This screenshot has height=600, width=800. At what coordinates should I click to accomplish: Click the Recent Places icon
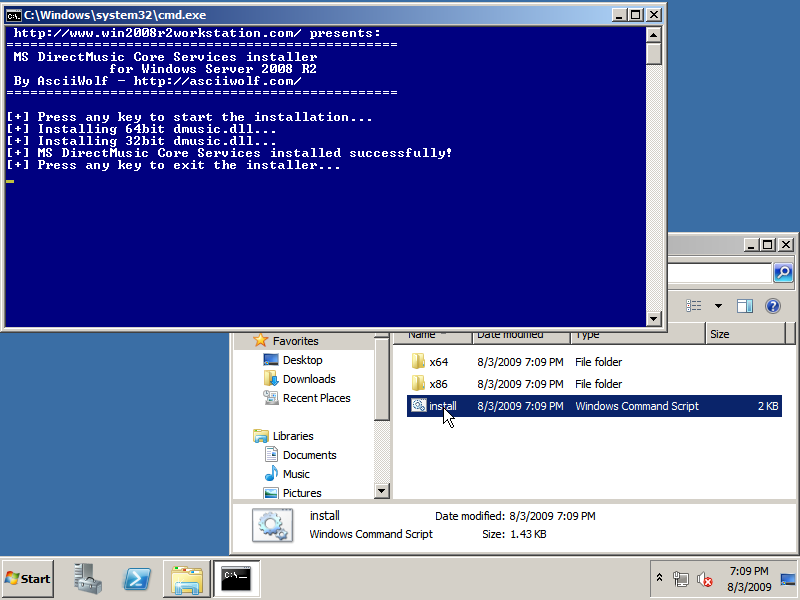(x=271, y=397)
